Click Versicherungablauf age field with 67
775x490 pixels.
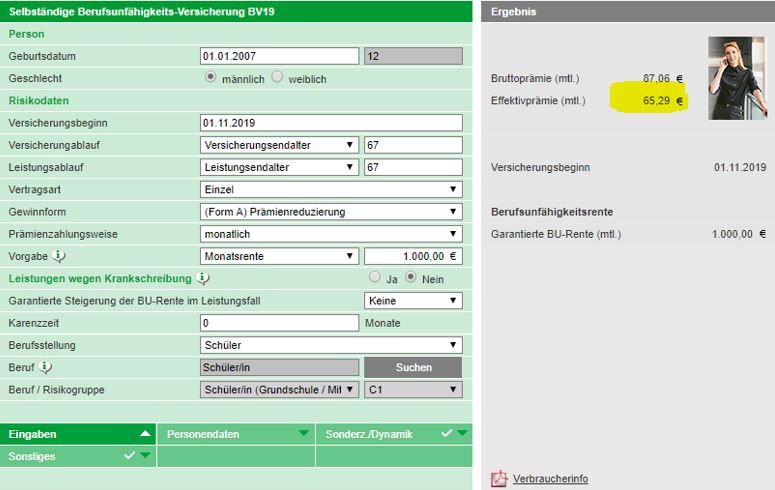pos(413,145)
